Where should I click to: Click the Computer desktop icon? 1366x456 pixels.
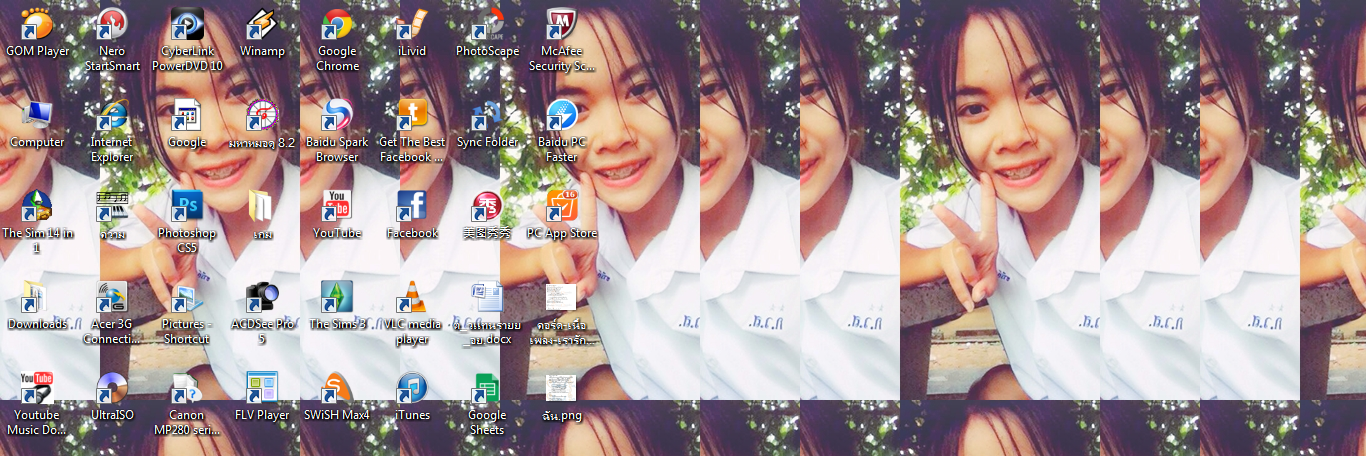coord(37,115)
